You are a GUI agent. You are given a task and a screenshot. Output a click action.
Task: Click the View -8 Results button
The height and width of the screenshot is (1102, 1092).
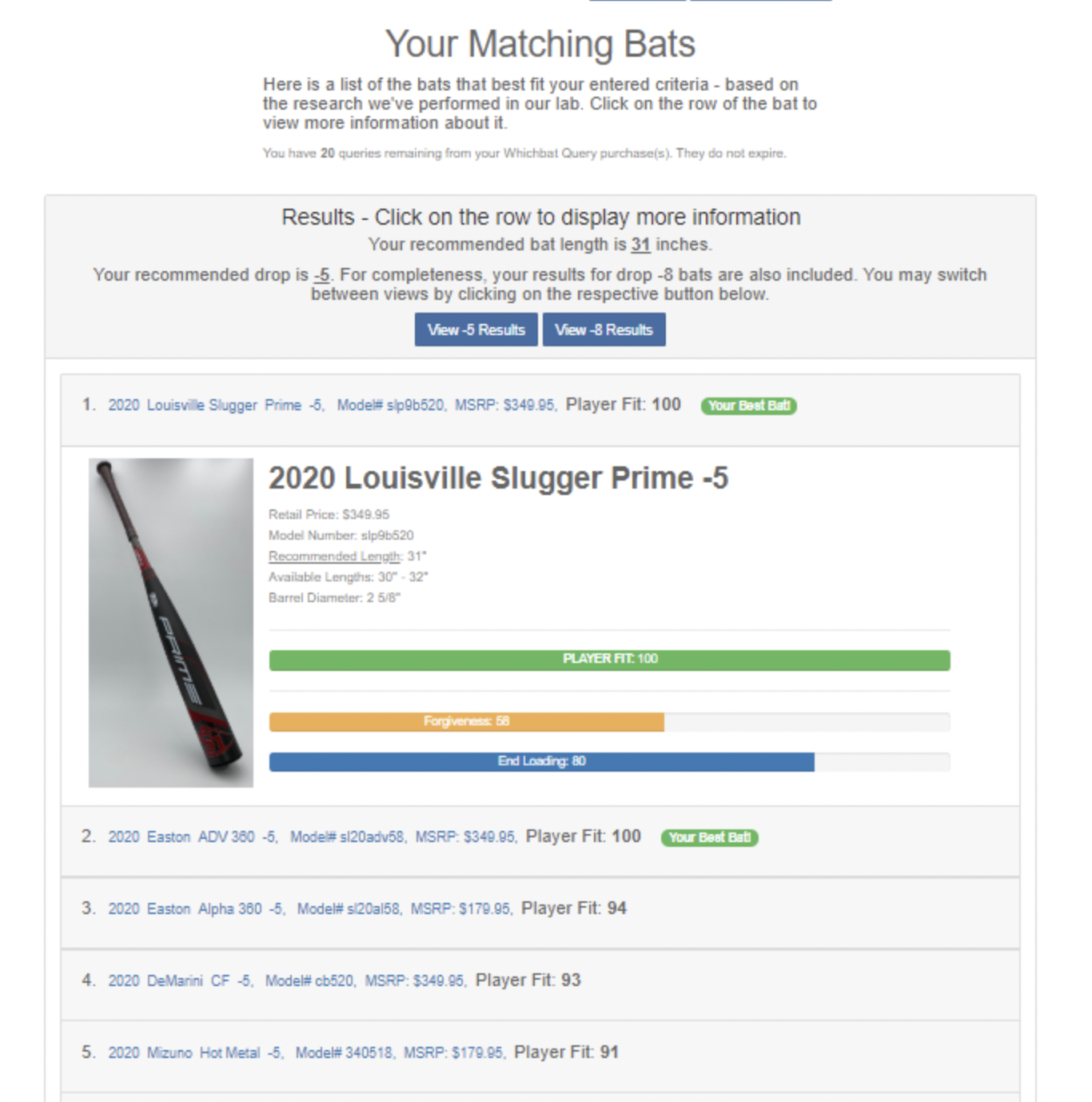604,329
